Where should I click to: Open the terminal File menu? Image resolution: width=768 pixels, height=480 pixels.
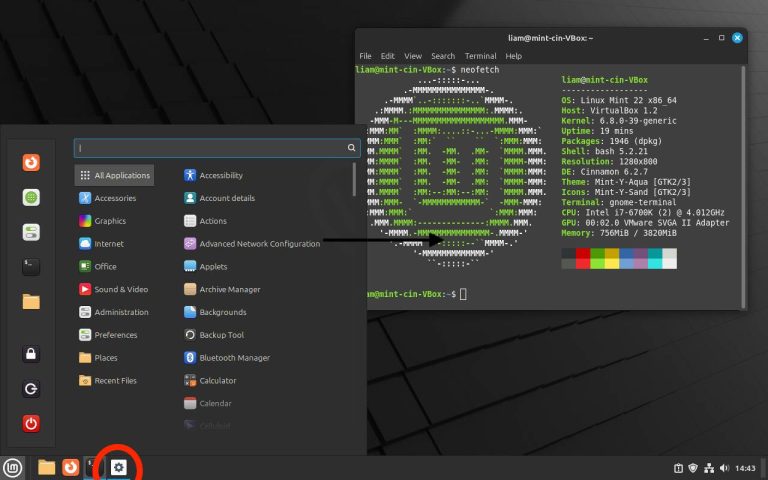(365, 56)
